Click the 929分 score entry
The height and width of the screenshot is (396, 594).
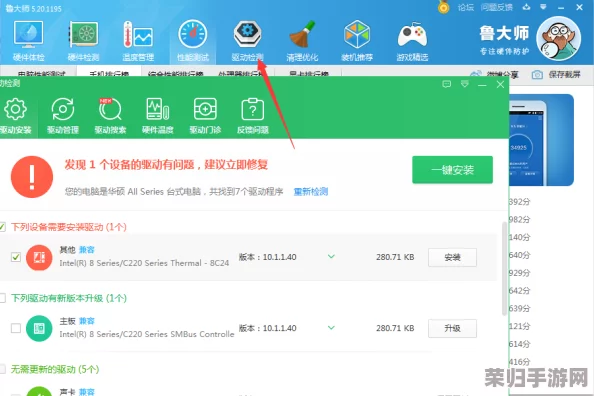519,273
